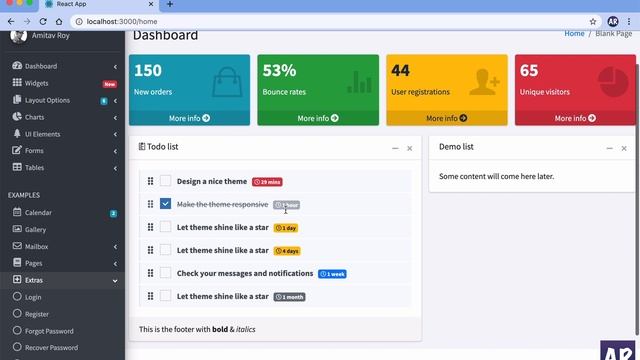Check the 1 day todo checkbox

pos(165,227)
